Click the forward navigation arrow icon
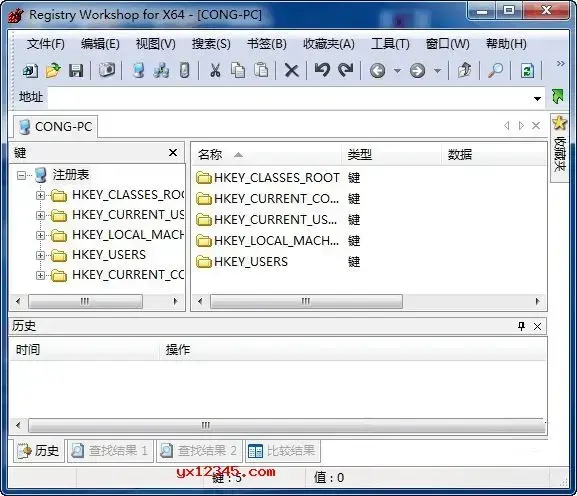Image resolution: width=577 pixels, height=496 pixels. (417, 70)
